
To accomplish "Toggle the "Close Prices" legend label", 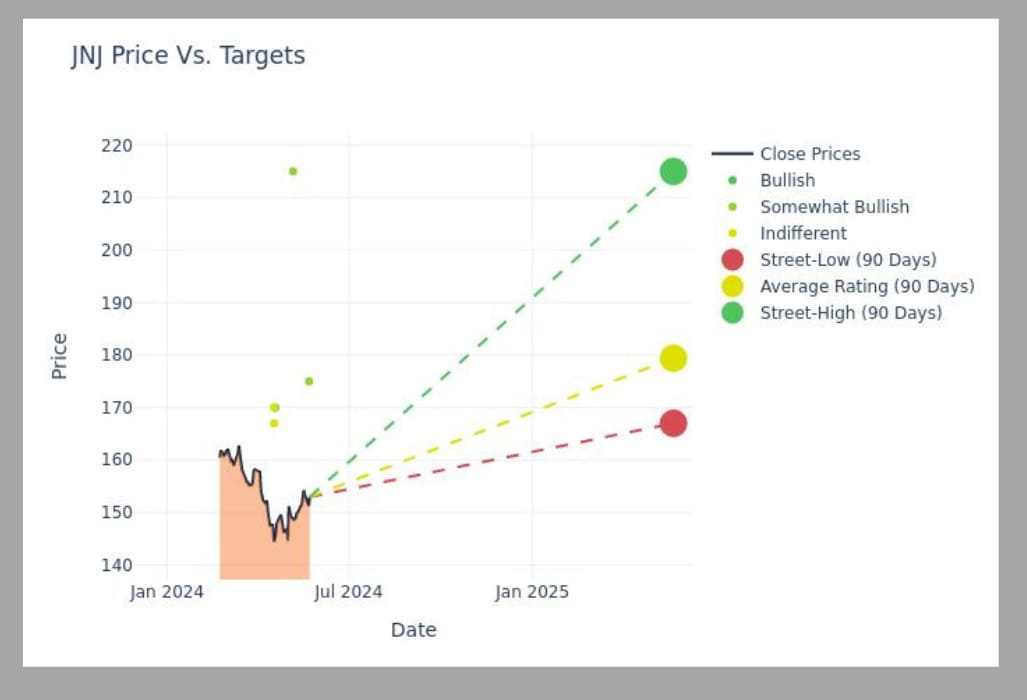I will [x=810, y=154].
